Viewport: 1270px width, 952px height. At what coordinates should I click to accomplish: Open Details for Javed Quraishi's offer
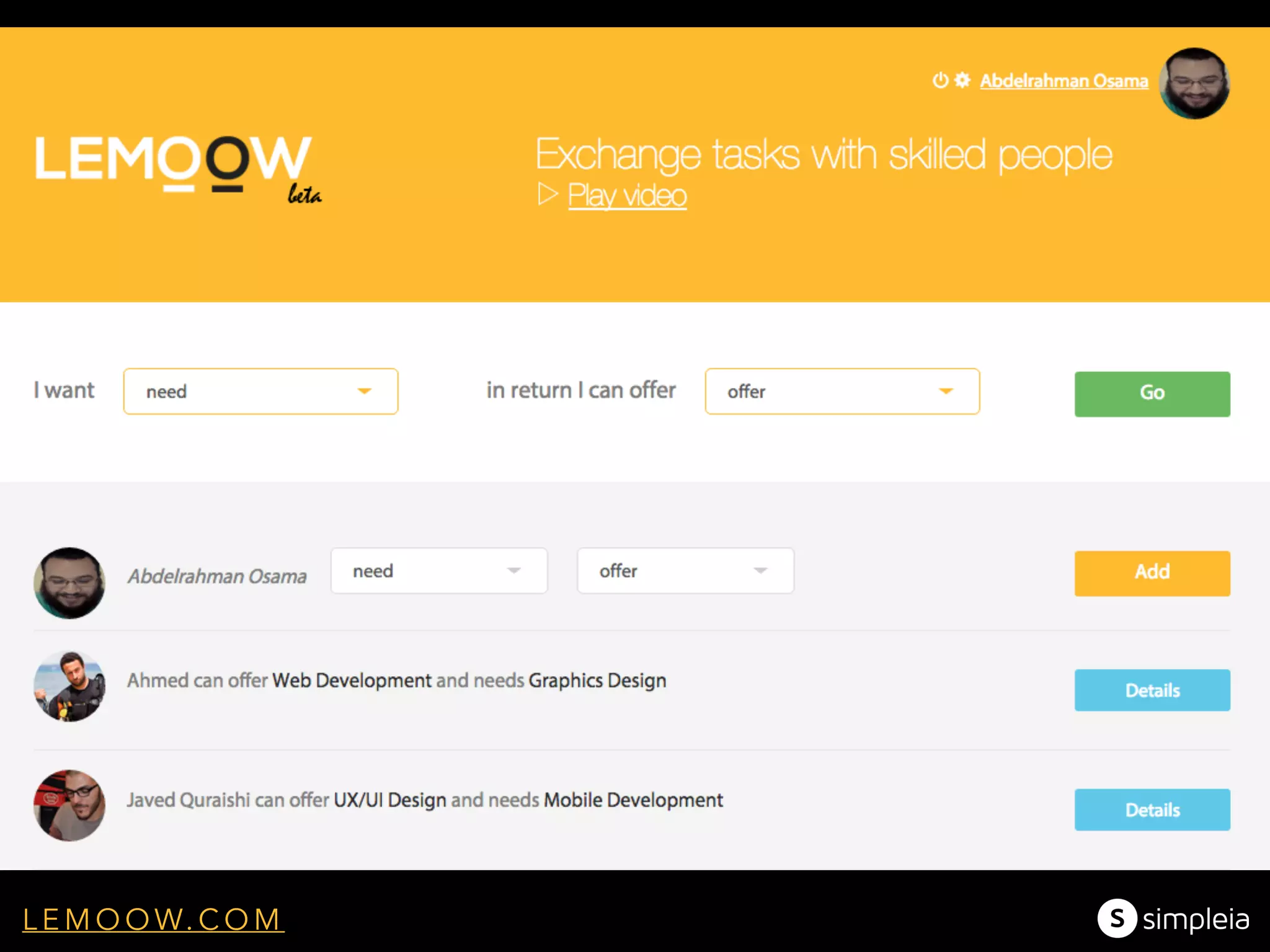pos(1152,809)
